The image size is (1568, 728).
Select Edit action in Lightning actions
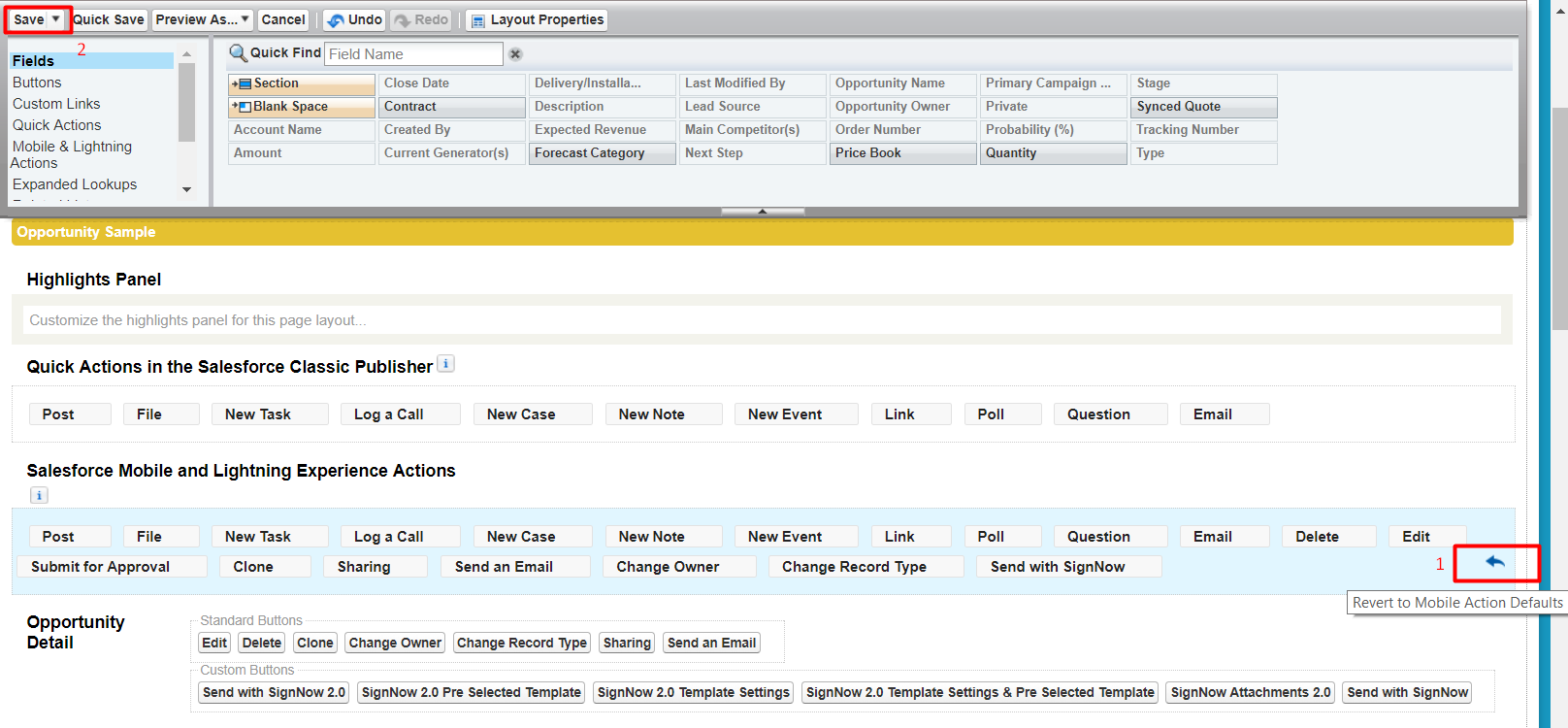coord(1427,537)
